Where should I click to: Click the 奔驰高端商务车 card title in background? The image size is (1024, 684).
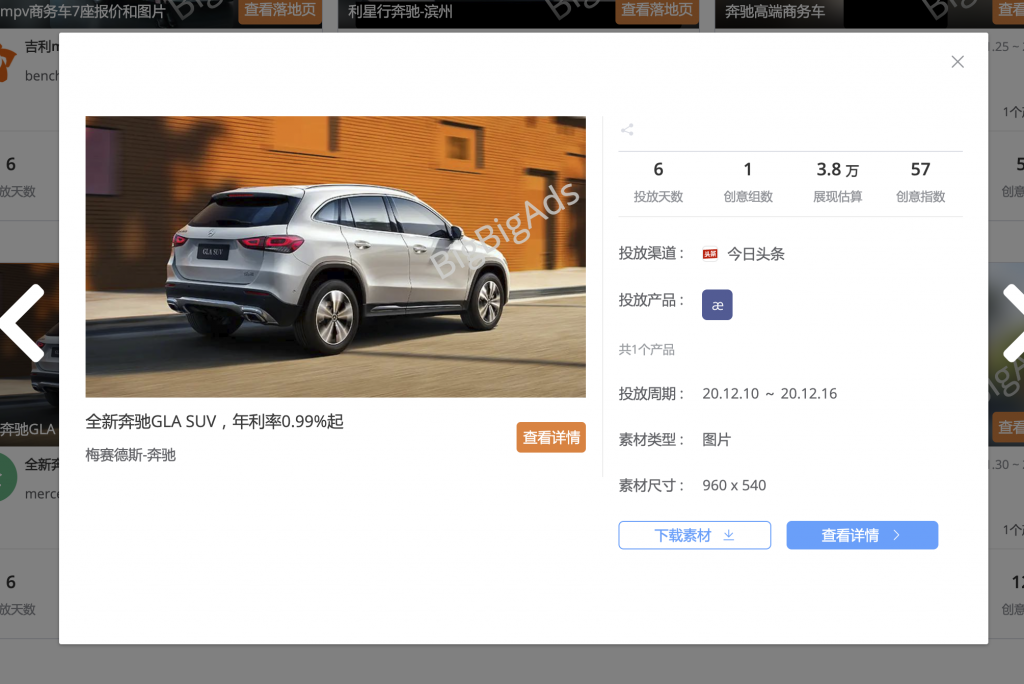coord(775,12)
